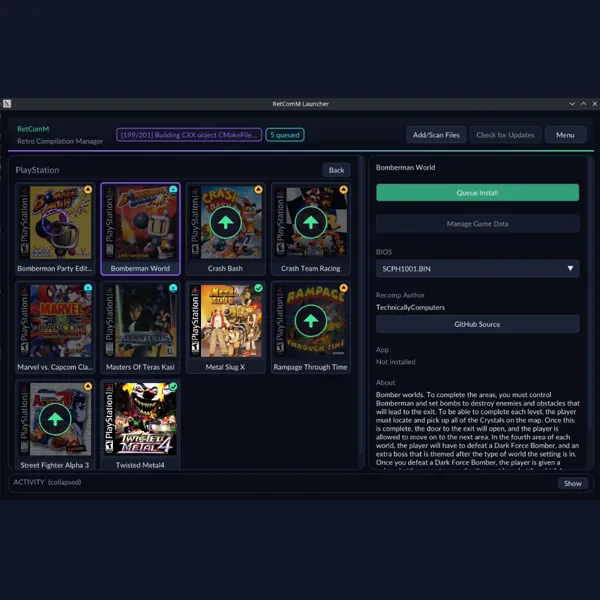Click the BIOS dropdown arrow

[570, 268]
